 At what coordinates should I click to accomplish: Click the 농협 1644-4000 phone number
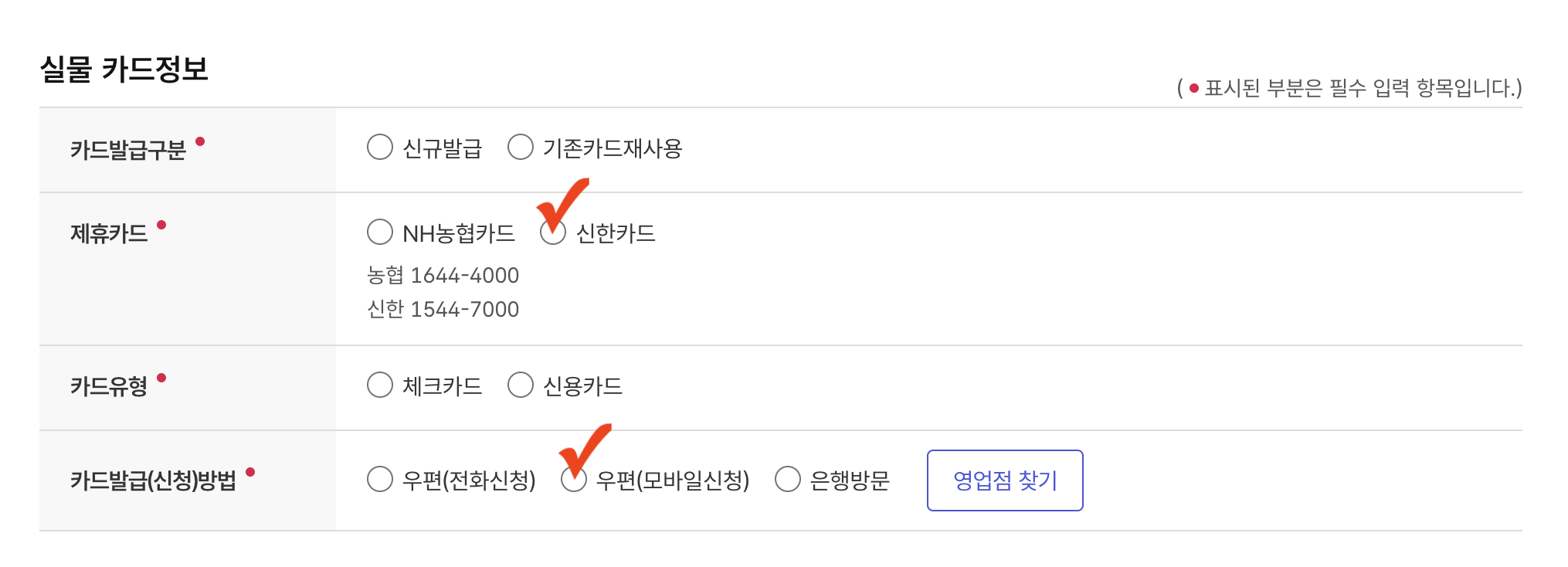coord(443,275)
